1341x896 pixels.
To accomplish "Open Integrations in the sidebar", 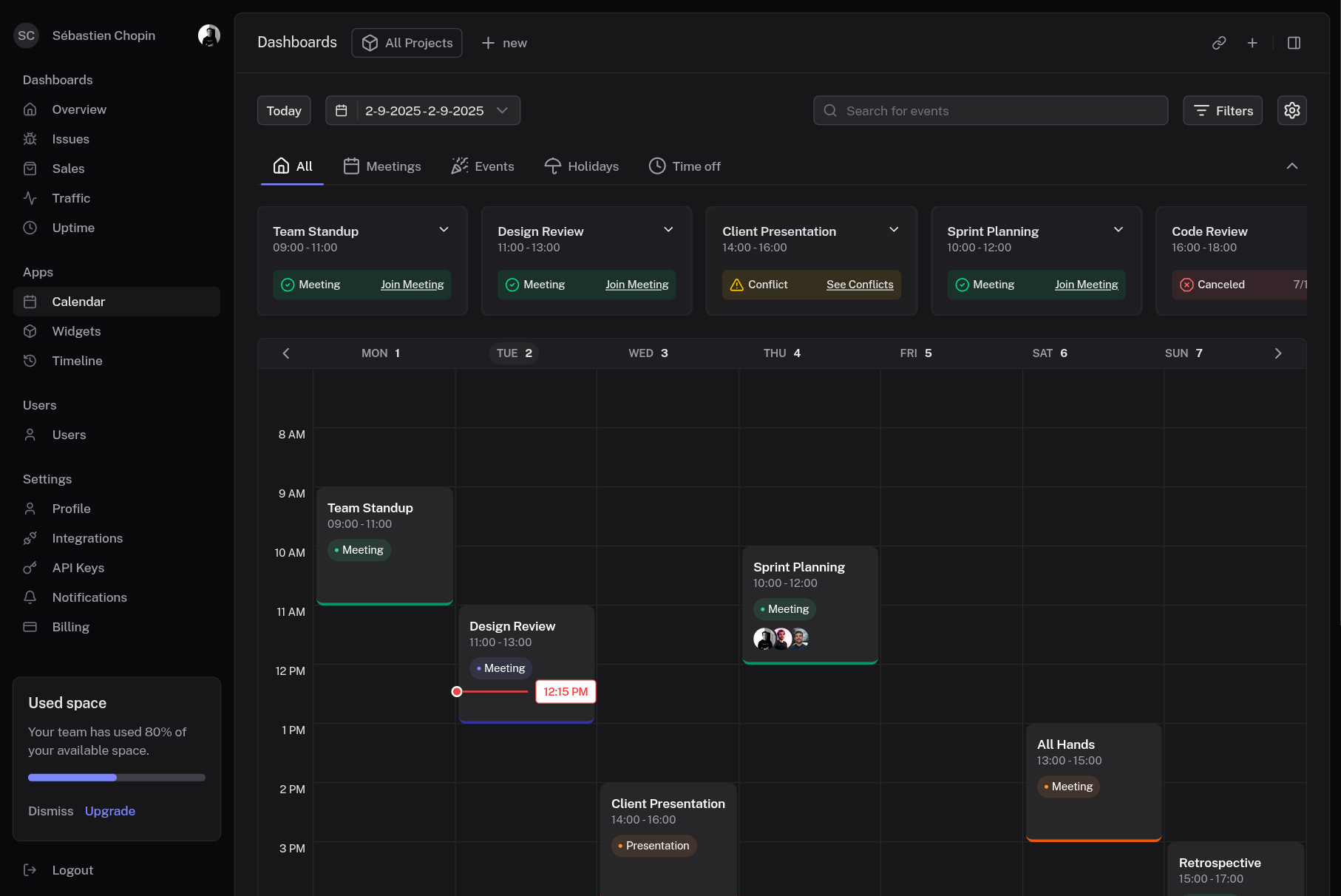I will point(87,538).
